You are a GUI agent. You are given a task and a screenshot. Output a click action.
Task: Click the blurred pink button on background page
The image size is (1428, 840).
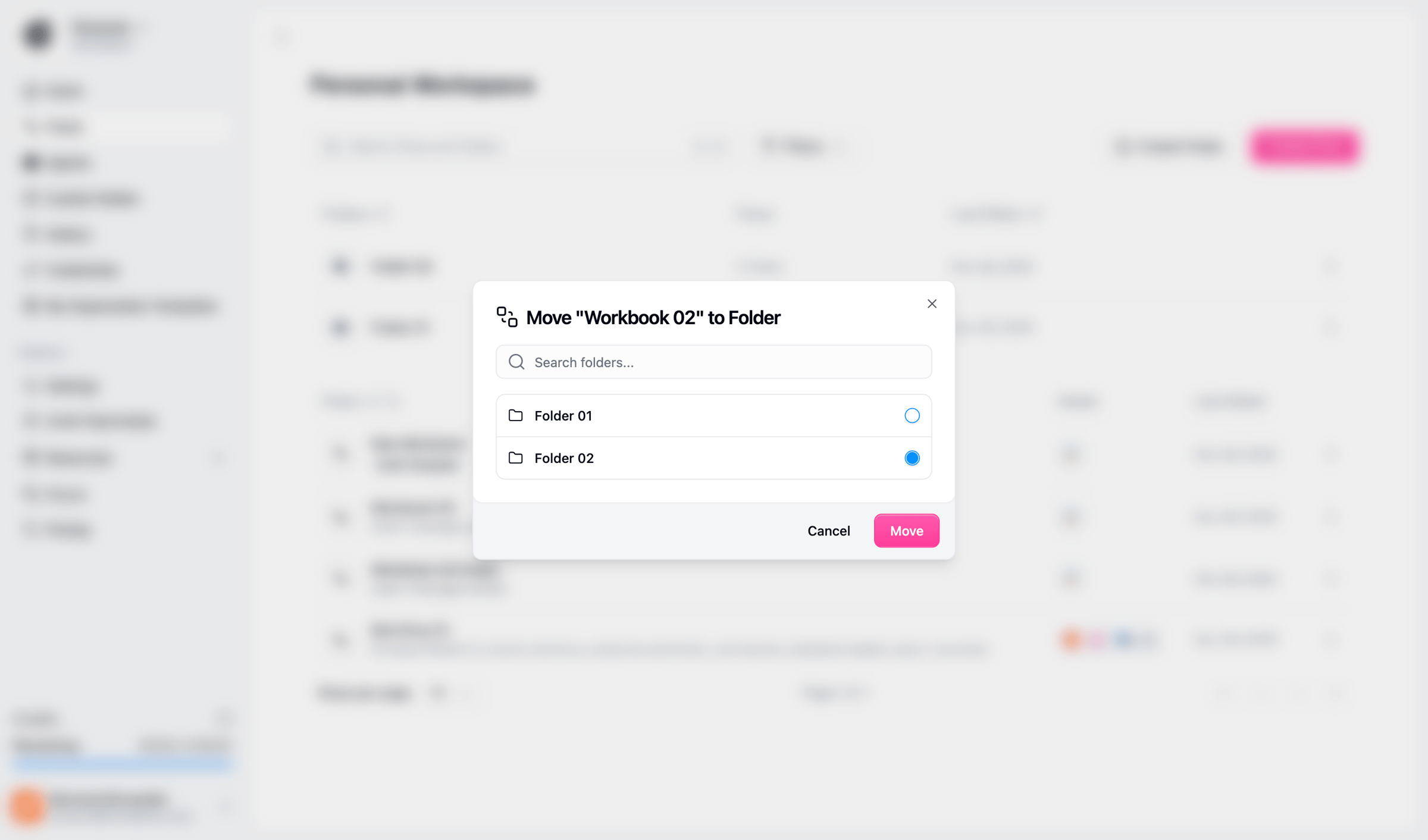[1304, 146]
